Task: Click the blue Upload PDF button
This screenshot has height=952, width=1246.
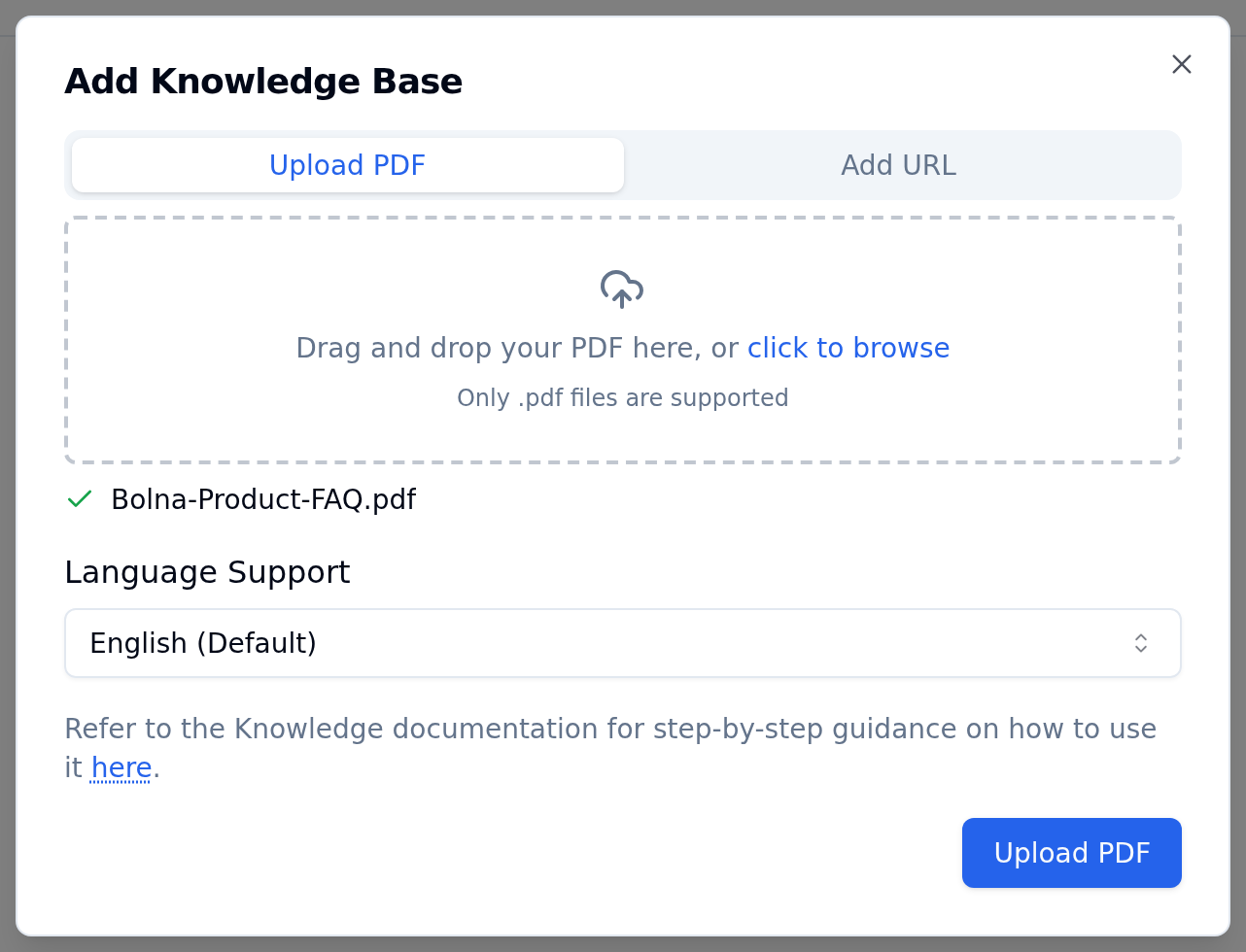Action: point(1072,853)
